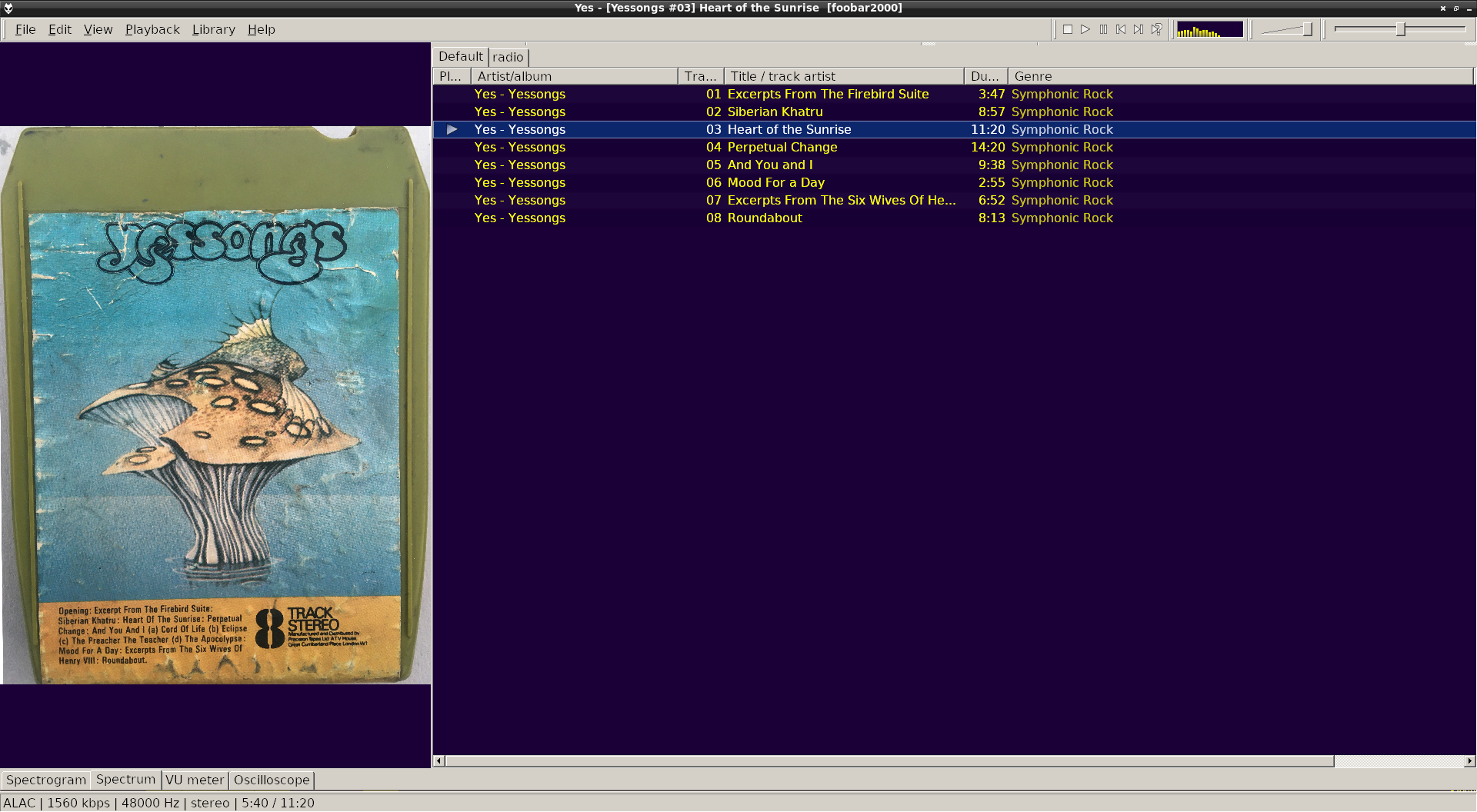The height and width of the screenshot is (812, 1477).
Task: Select track 04 Perpetual Change
Action: [x=954, y=147]
